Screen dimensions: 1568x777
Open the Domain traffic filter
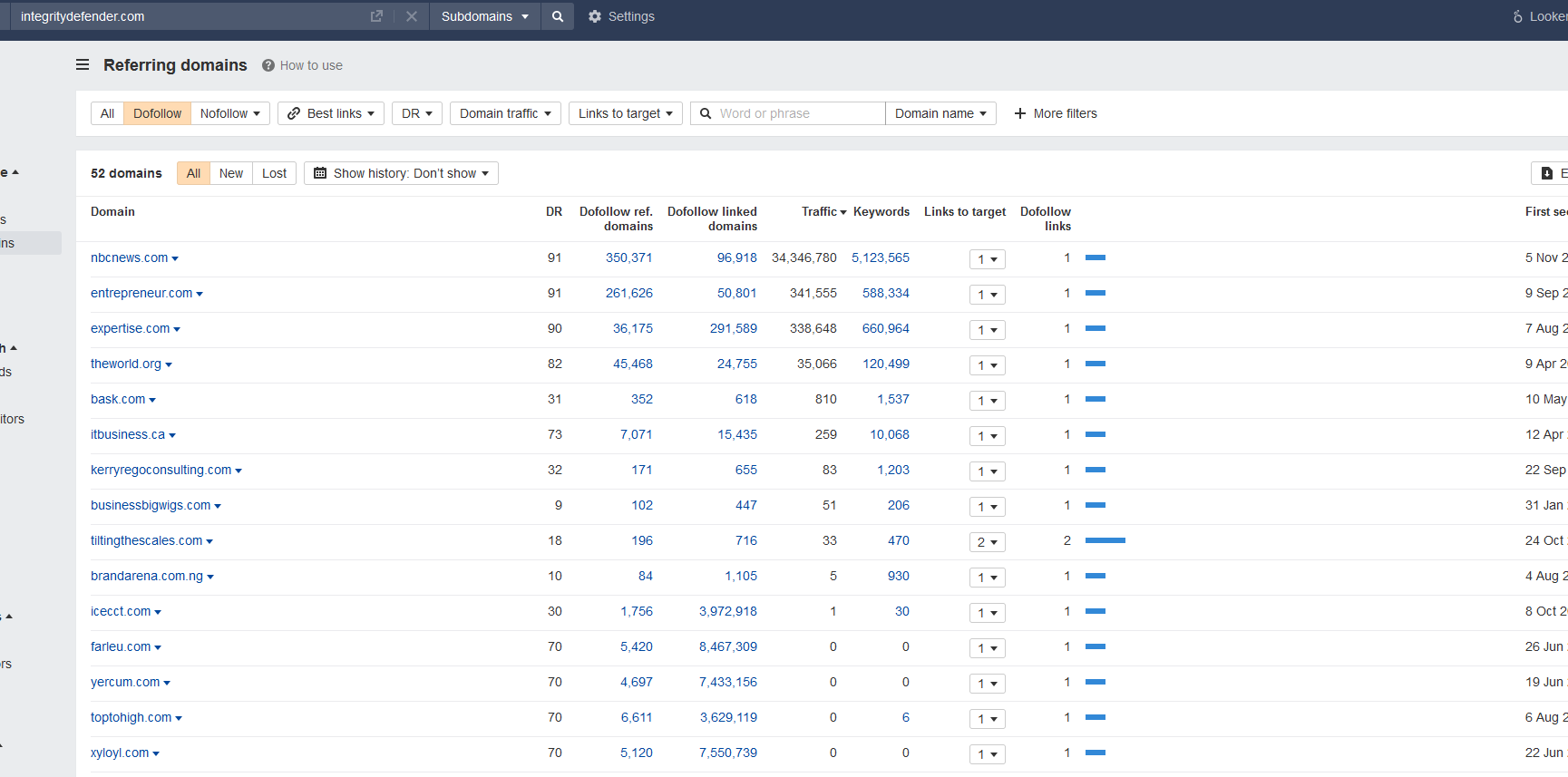[x=505, y=113]
